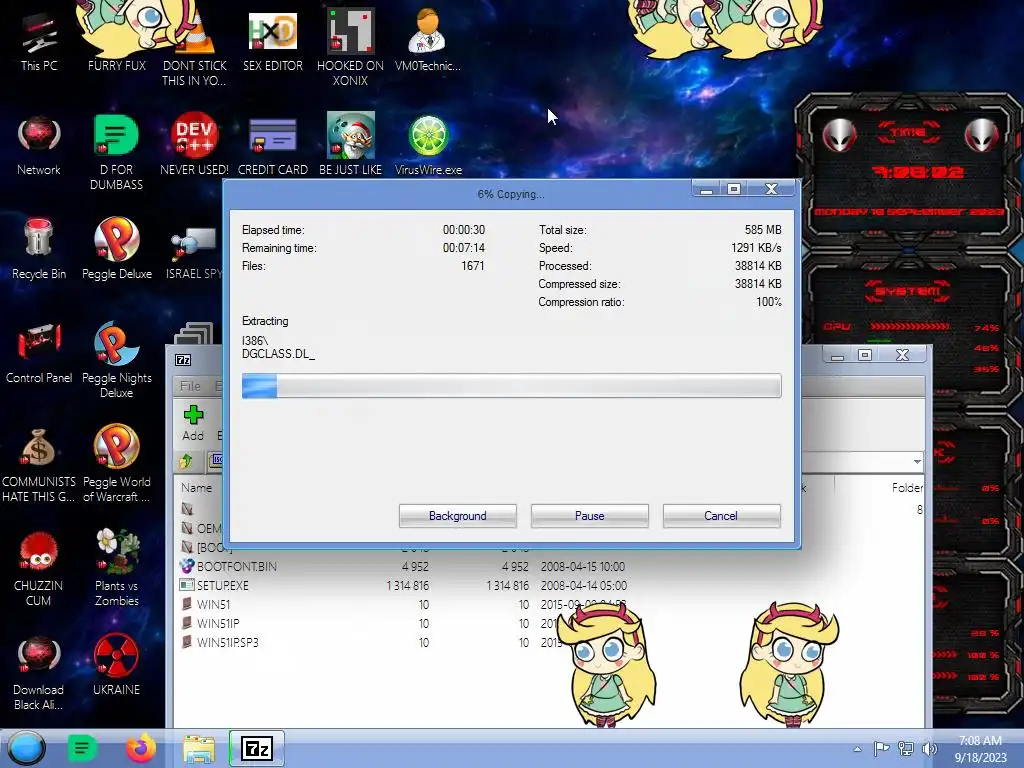Screen dimensions: 1024x768
Task: Open Peggle World of Warcraft icon
Action: (116, 464)
